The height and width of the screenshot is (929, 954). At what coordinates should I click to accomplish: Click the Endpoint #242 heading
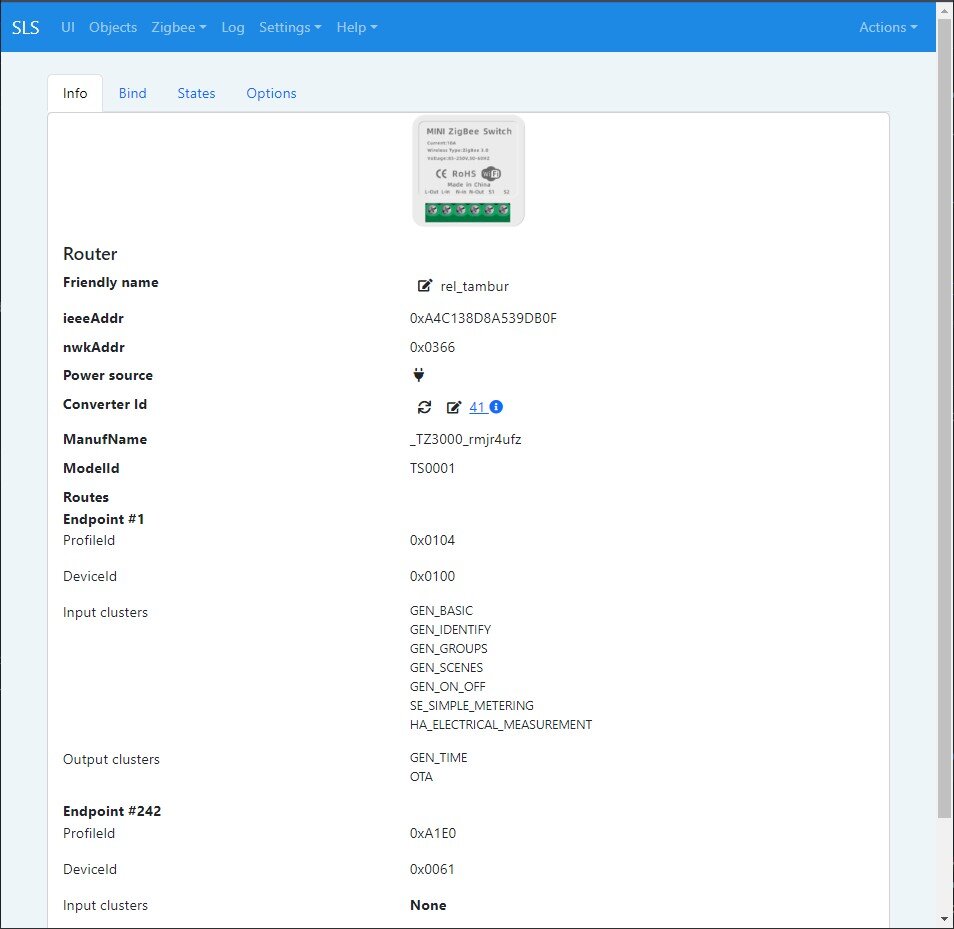112,811
